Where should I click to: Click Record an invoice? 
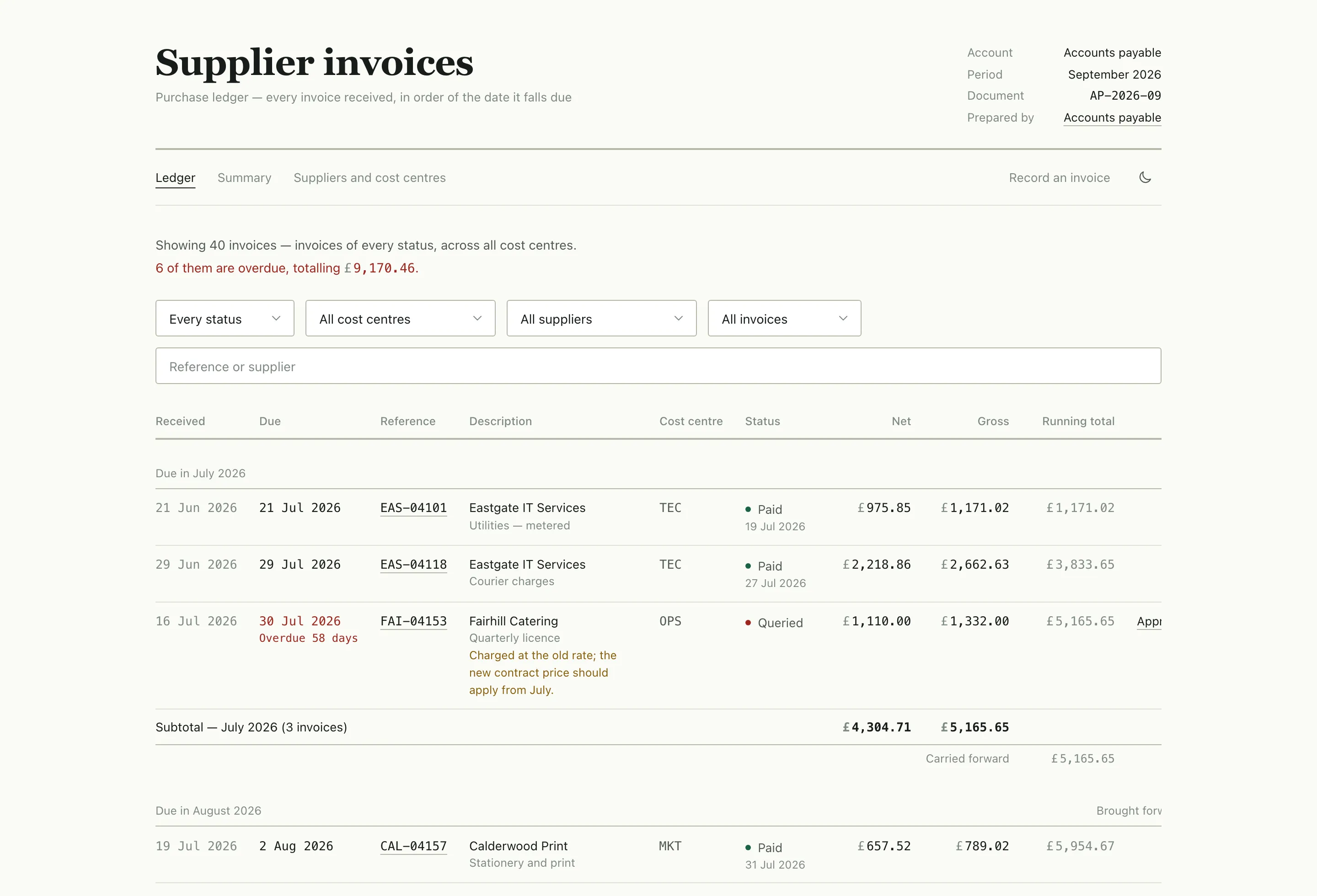pyautogui.click(x=1059, y=178)
